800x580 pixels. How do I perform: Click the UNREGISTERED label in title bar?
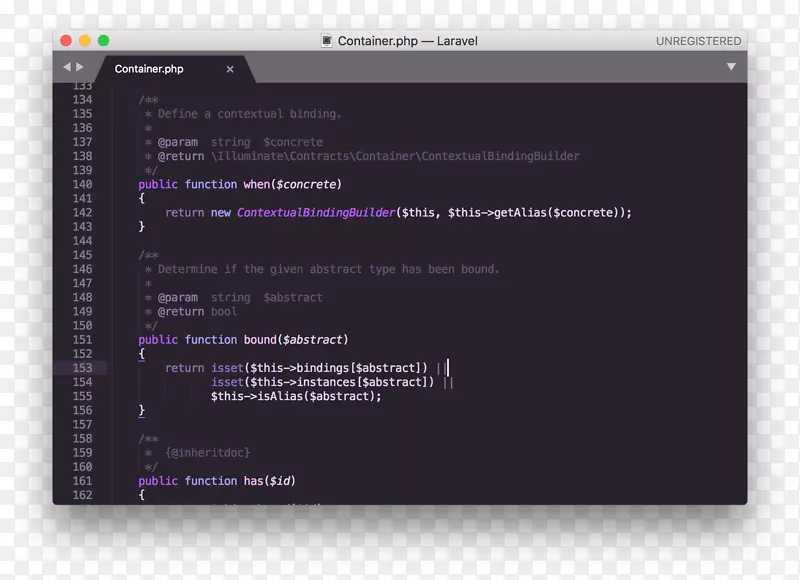click(698, 41)
